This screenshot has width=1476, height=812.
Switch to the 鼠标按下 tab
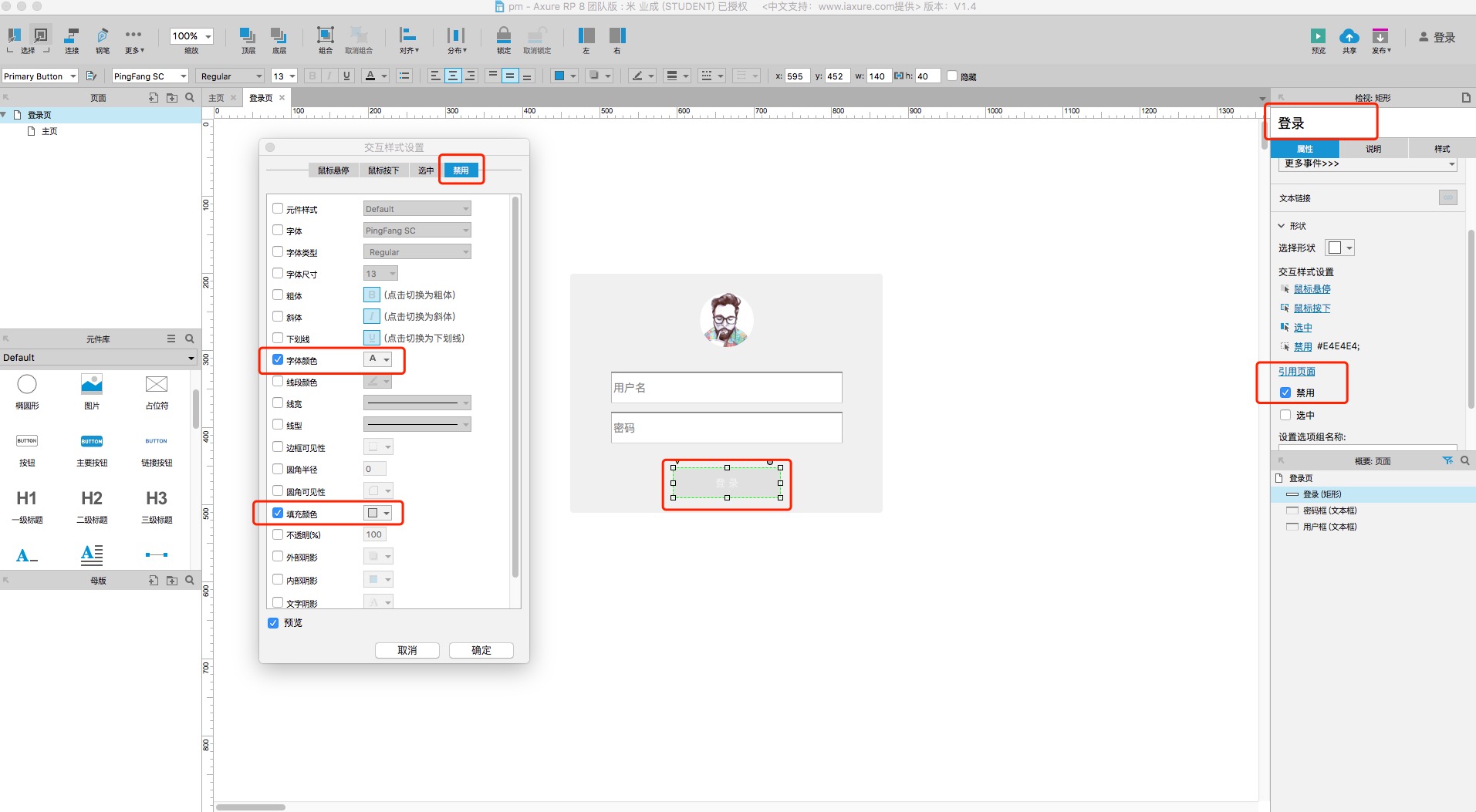(x=383, y=170)
